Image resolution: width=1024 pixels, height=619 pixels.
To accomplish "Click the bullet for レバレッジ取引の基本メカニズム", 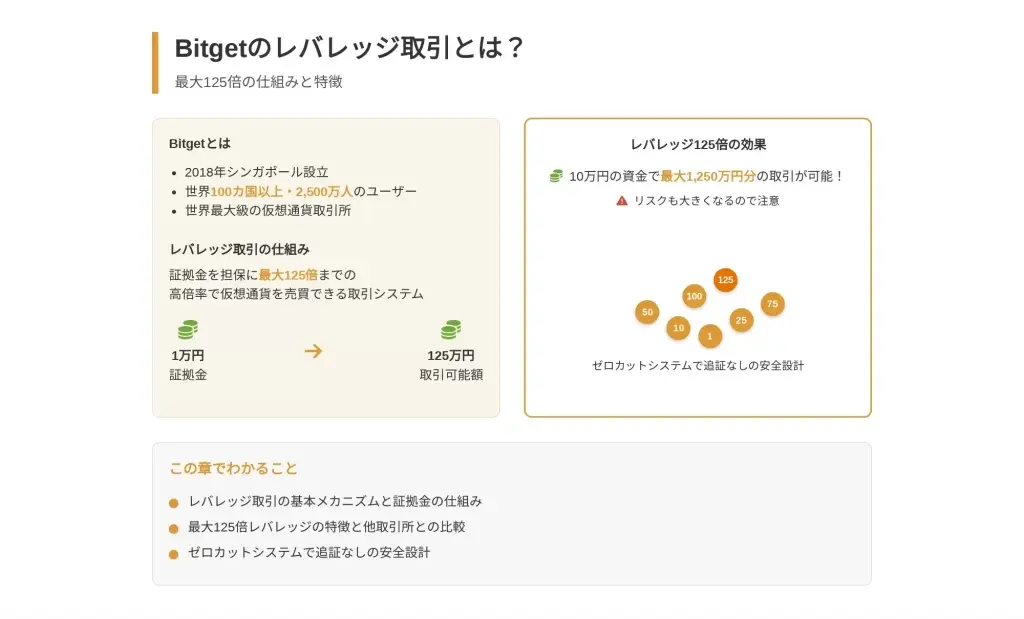I will (x=173, y=503).
